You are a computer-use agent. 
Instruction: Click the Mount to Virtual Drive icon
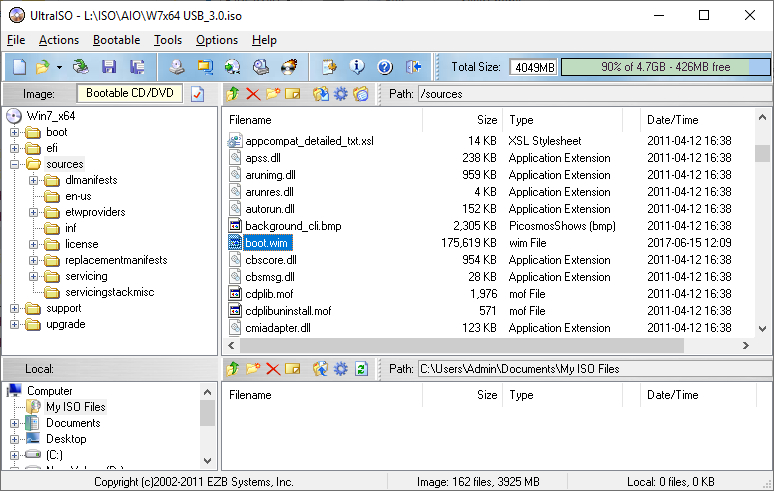click(261, 67)
